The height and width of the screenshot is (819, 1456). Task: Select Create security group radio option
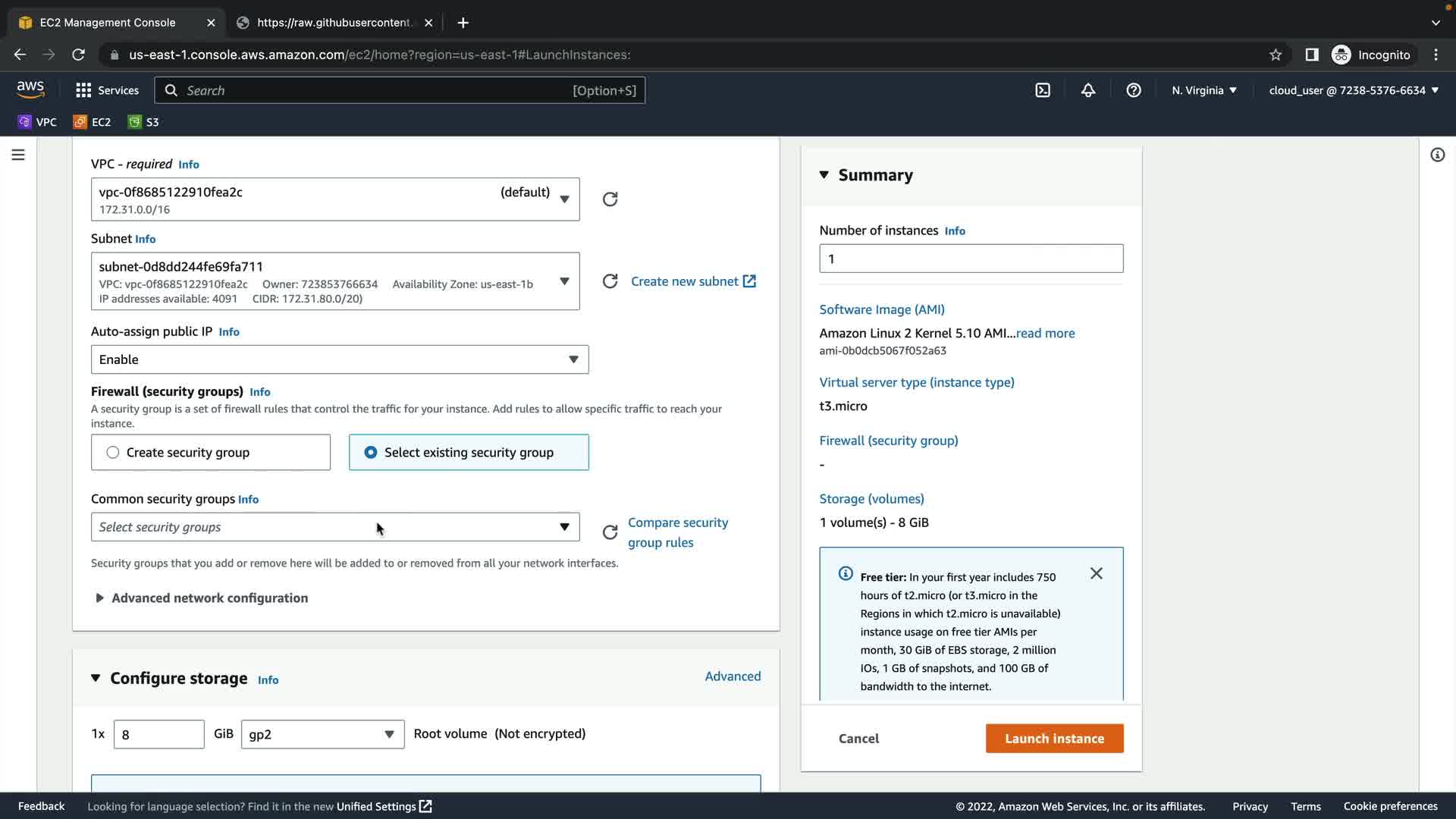coord(113,453)
